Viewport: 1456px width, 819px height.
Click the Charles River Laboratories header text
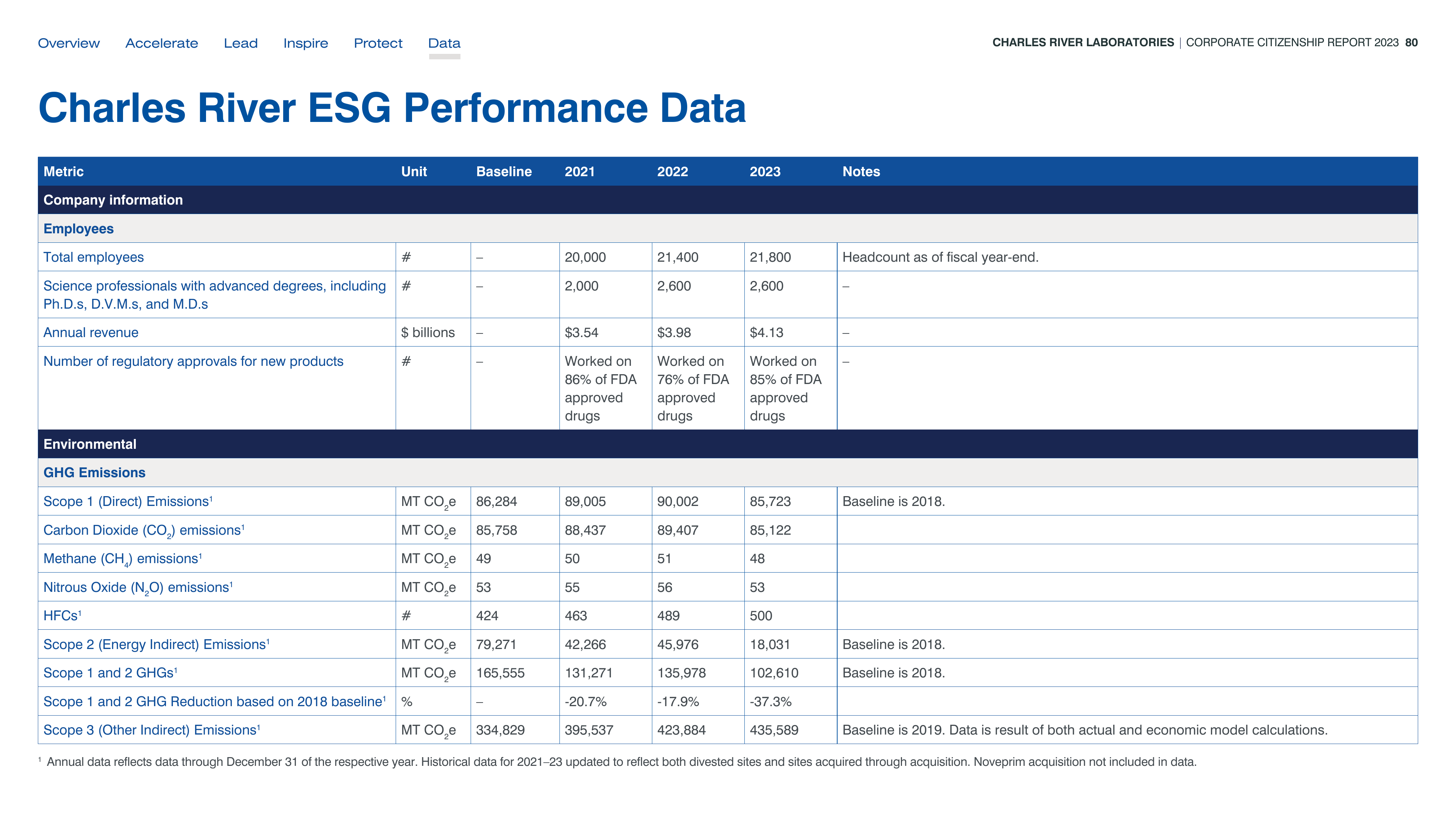click(1083, 42)
